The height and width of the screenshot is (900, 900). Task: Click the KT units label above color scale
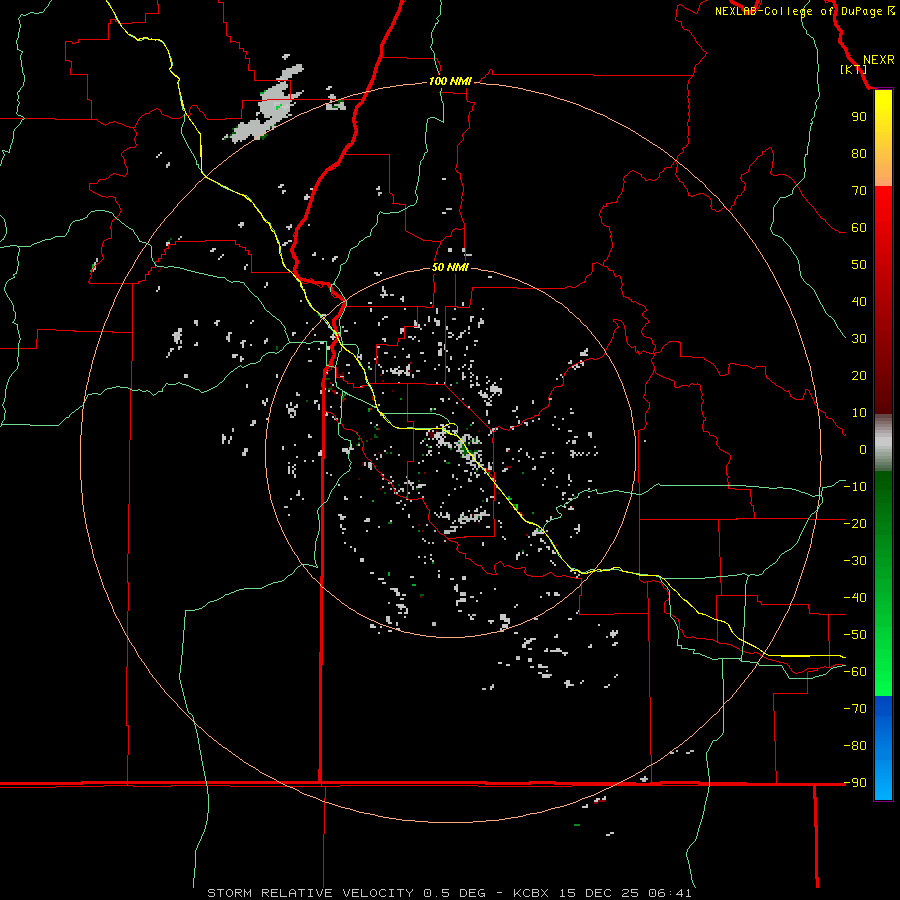click(x=854, y=69)
